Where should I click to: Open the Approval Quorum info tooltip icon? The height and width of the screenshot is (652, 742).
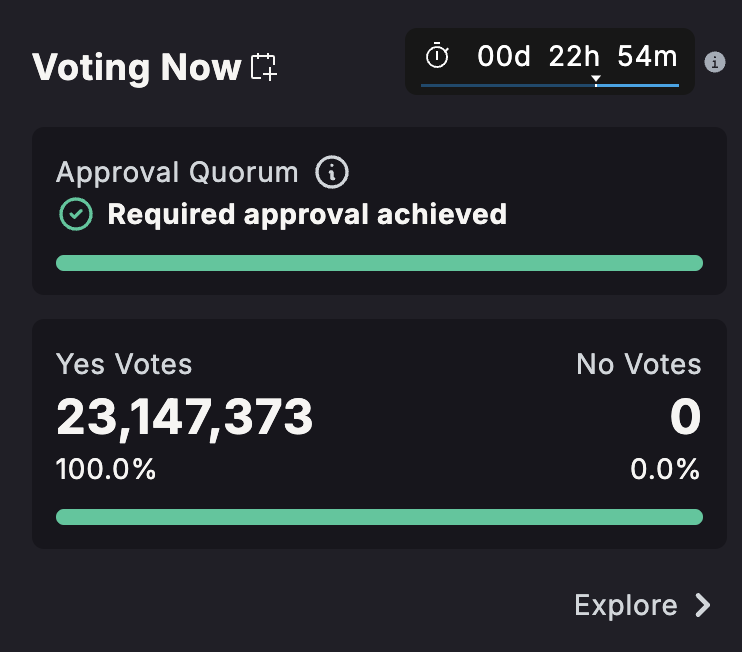pyautogui.click(x=332, y=173)
